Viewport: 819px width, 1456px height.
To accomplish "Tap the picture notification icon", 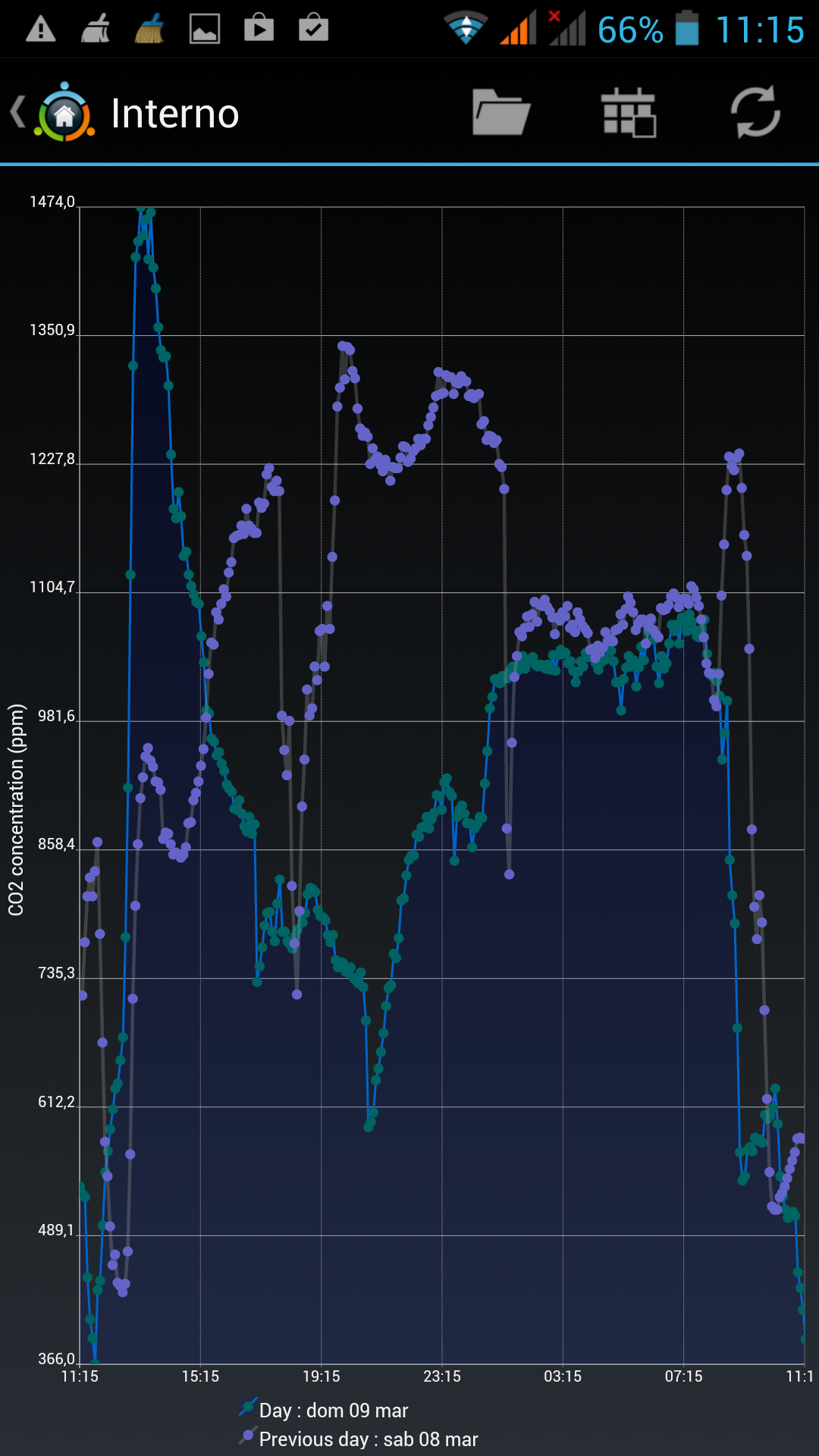I will pos(204,30).
